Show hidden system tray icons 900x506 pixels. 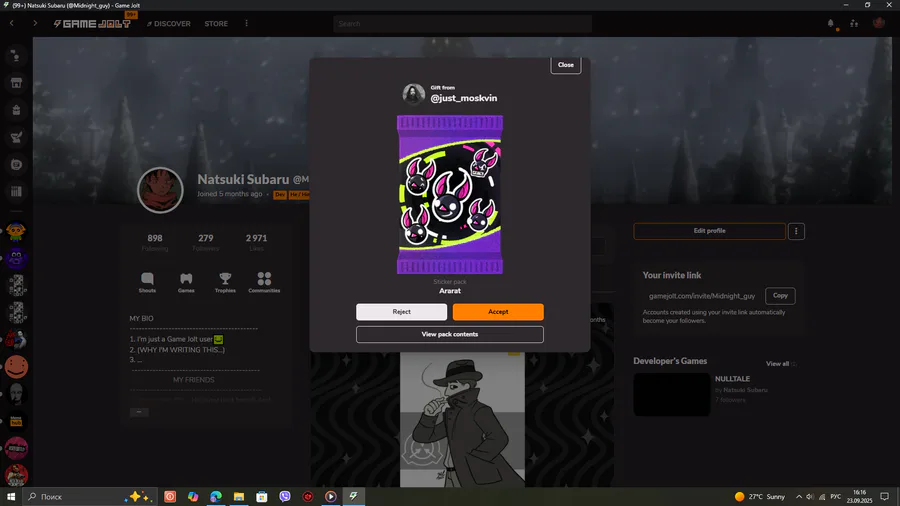tap(798, 496)
